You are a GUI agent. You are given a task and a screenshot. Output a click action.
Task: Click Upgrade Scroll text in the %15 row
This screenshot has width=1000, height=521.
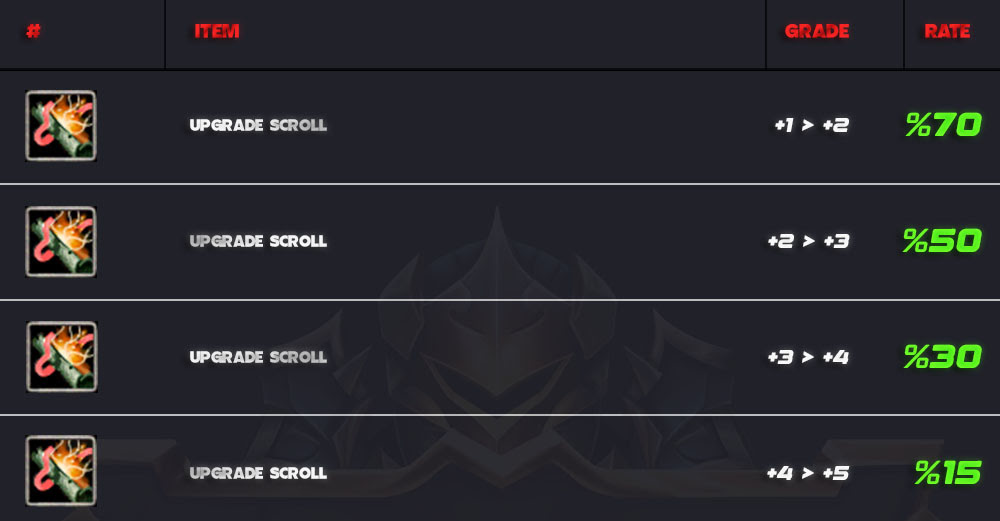[x=258, y=473]
